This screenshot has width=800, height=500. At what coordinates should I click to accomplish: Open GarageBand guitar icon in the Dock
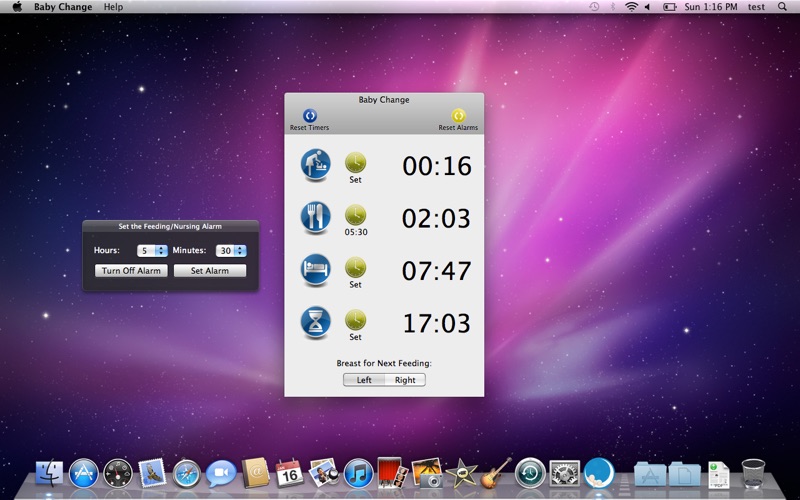tap(495, 473)
